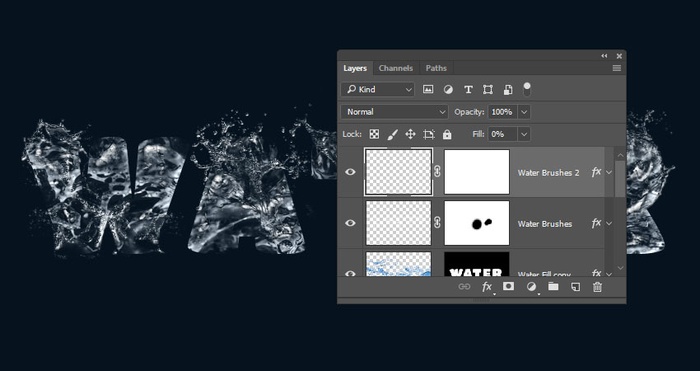Open the Opacity value dropdown arrow

coord(524,112)
